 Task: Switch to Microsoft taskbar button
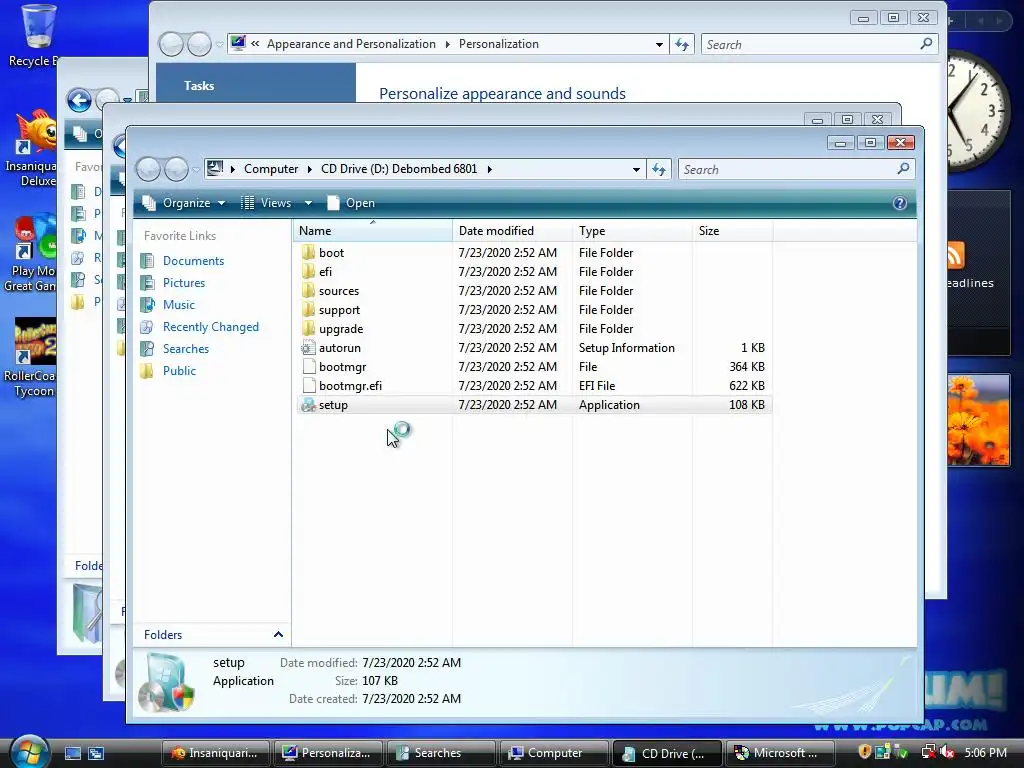pyautogui.click(x=779, y=753)
